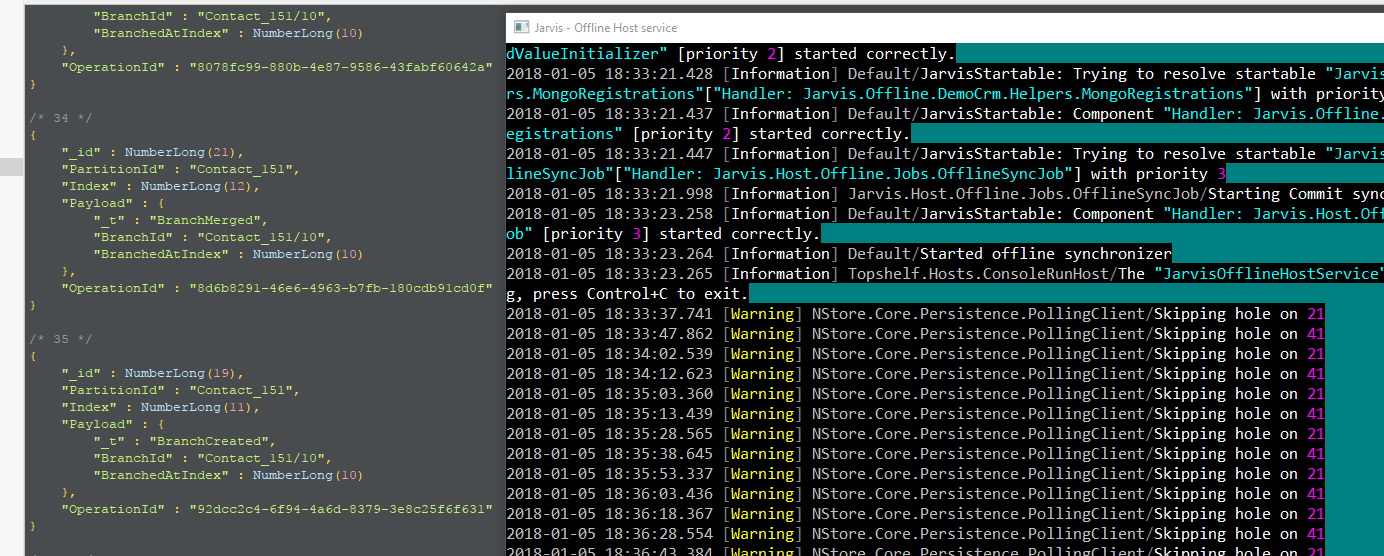Click OperationId value starting with 92dcc2c4
The height and width of the screenshot is (556, 1384).
pyautogui.click(x=342, y=509)
